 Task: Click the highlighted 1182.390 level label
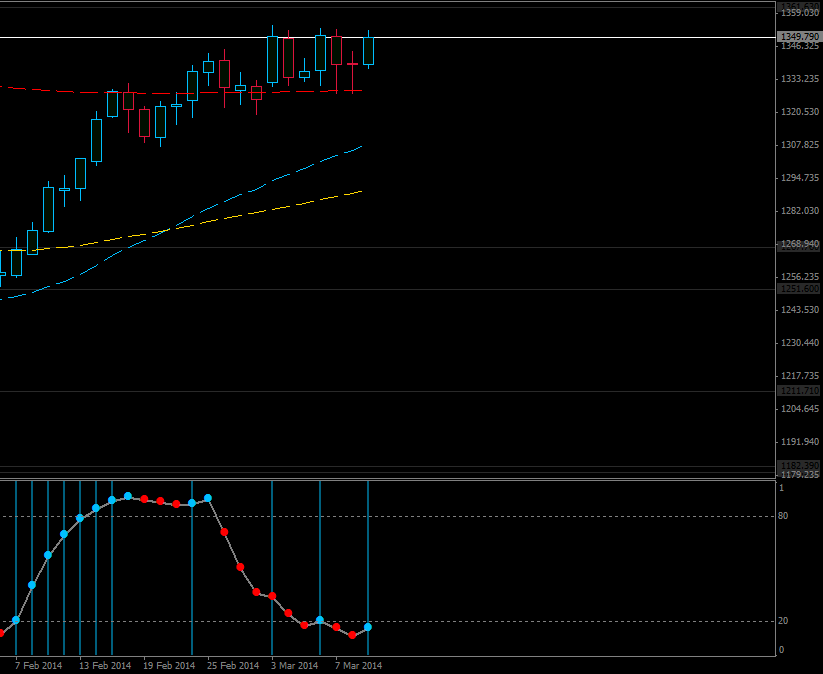click(x=799, y=466)
